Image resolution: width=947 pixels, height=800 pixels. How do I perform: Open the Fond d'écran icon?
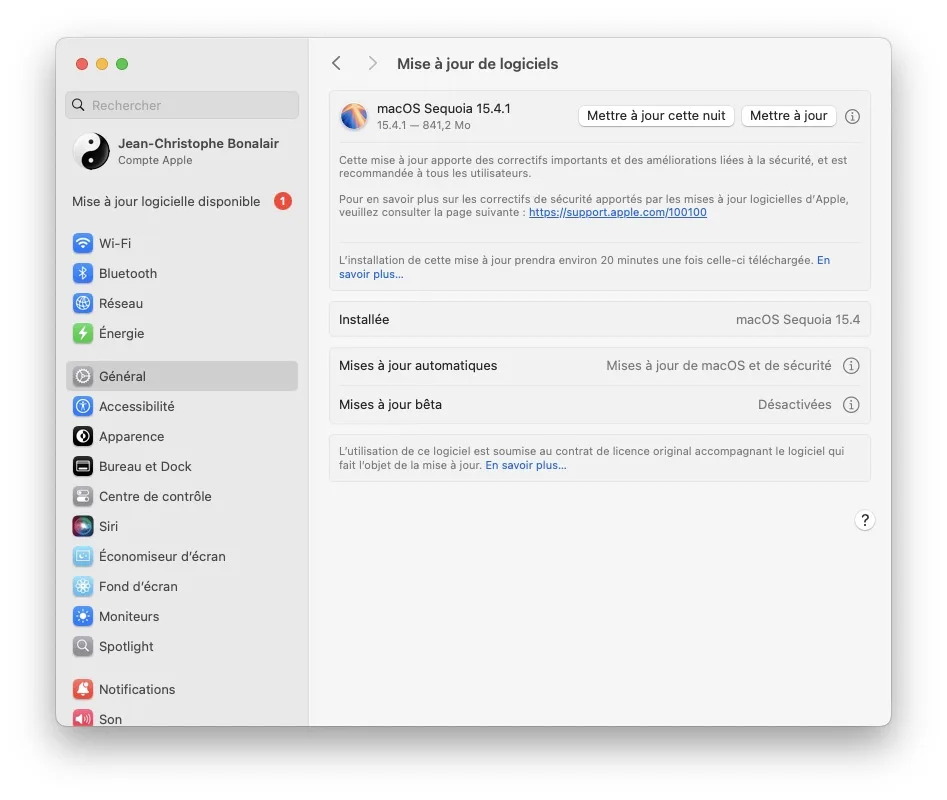click(x=83, y=586)
